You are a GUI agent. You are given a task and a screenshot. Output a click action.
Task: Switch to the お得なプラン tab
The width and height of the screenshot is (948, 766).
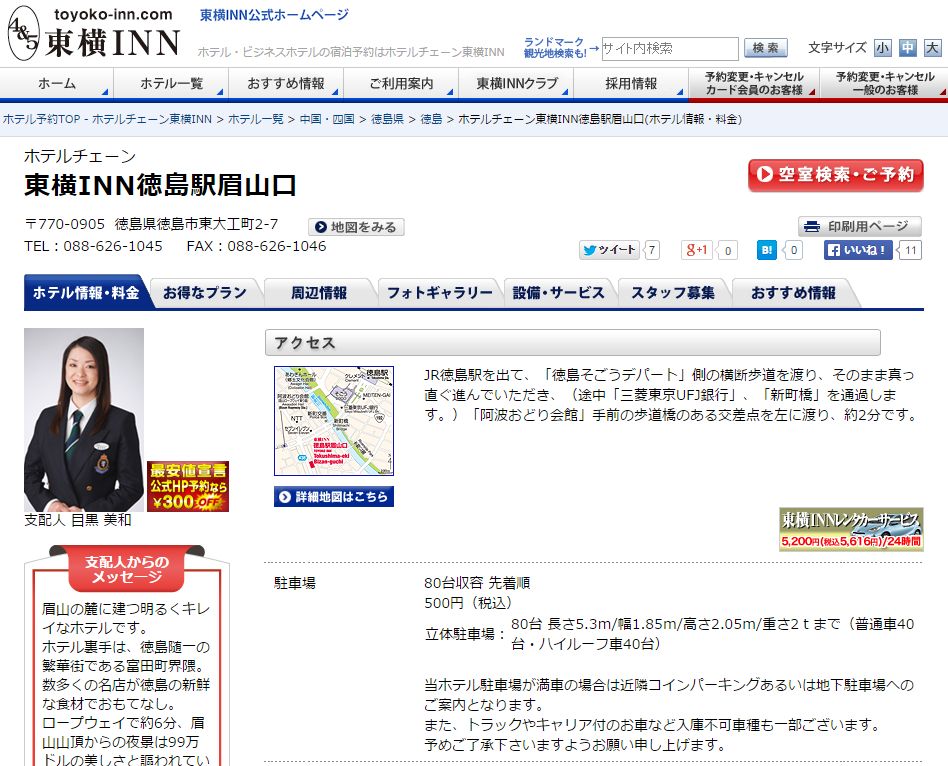coord(205,293)
